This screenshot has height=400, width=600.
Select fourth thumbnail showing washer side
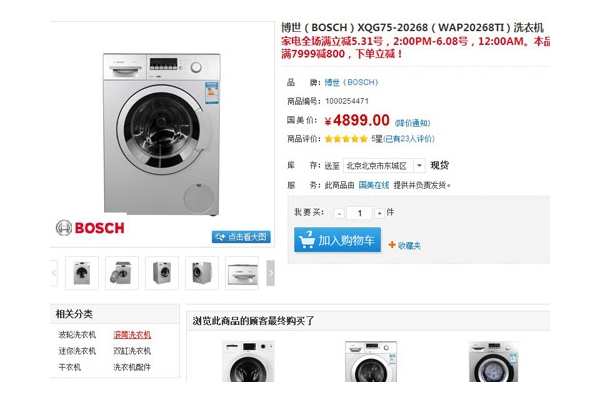pyautogui.click(x=202, y=273)
